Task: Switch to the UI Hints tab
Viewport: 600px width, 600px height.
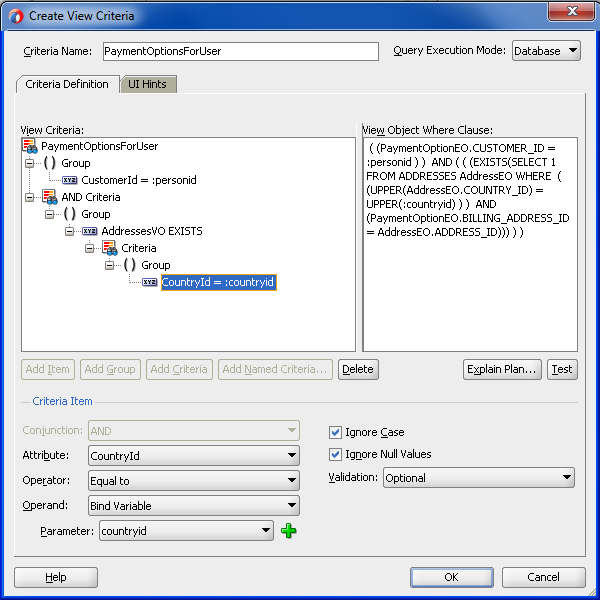Action: tap(148, 84)
